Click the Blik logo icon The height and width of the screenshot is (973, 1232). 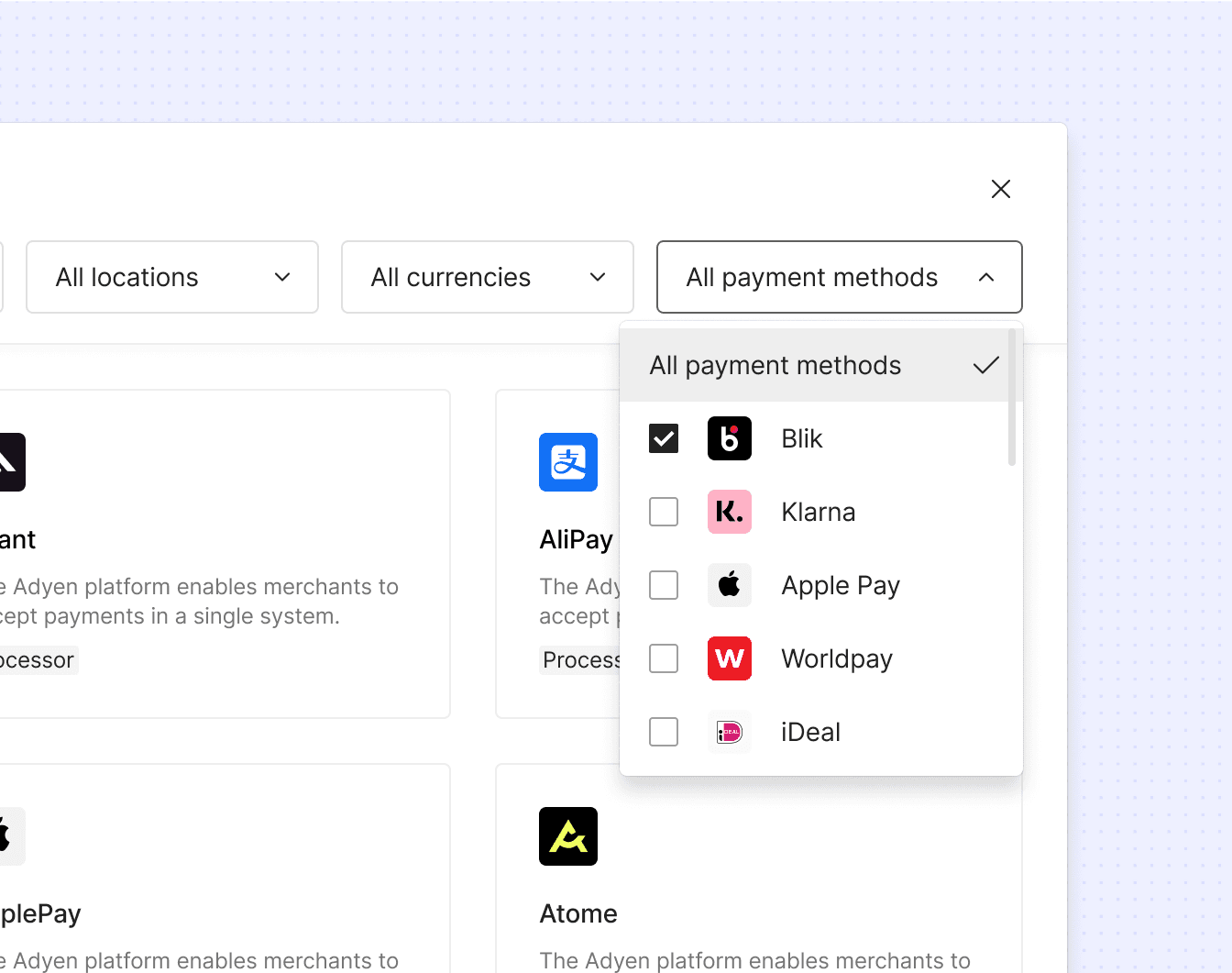click(x=730, y=438)
